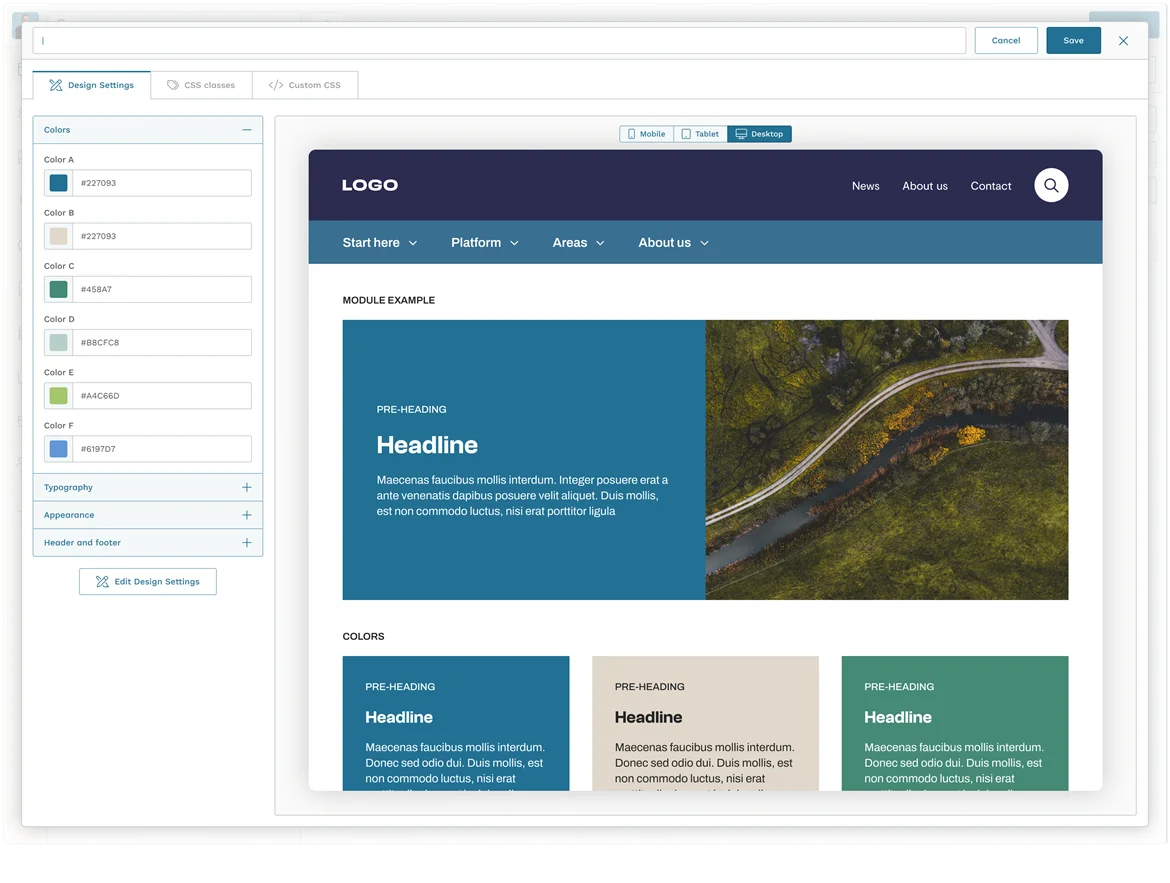The width and height of the screenshot is (1170, 883).
Task: Open Color D swatch picker
Action: [x=58, y=343]
